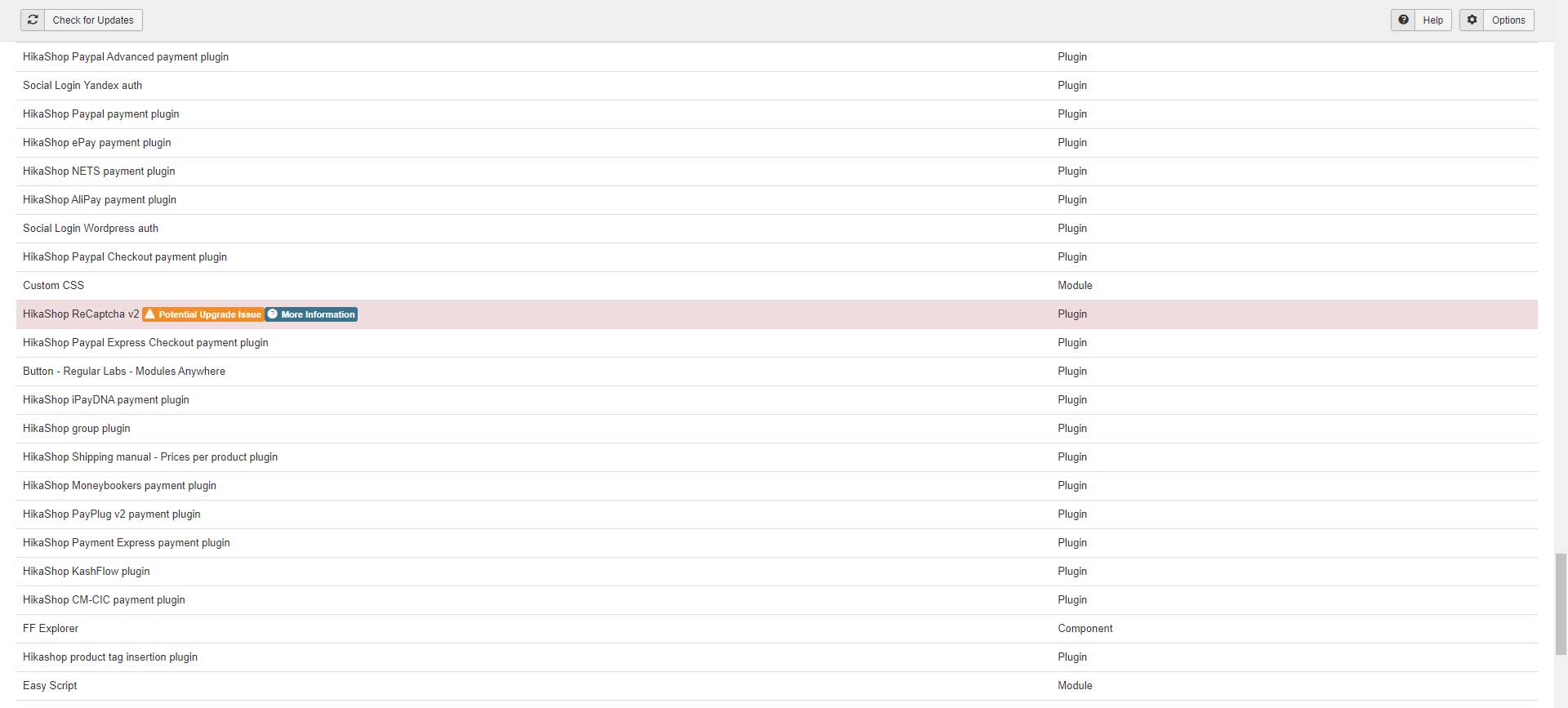
Task: Click the question mark Help icon
Action: point(1403,20)
